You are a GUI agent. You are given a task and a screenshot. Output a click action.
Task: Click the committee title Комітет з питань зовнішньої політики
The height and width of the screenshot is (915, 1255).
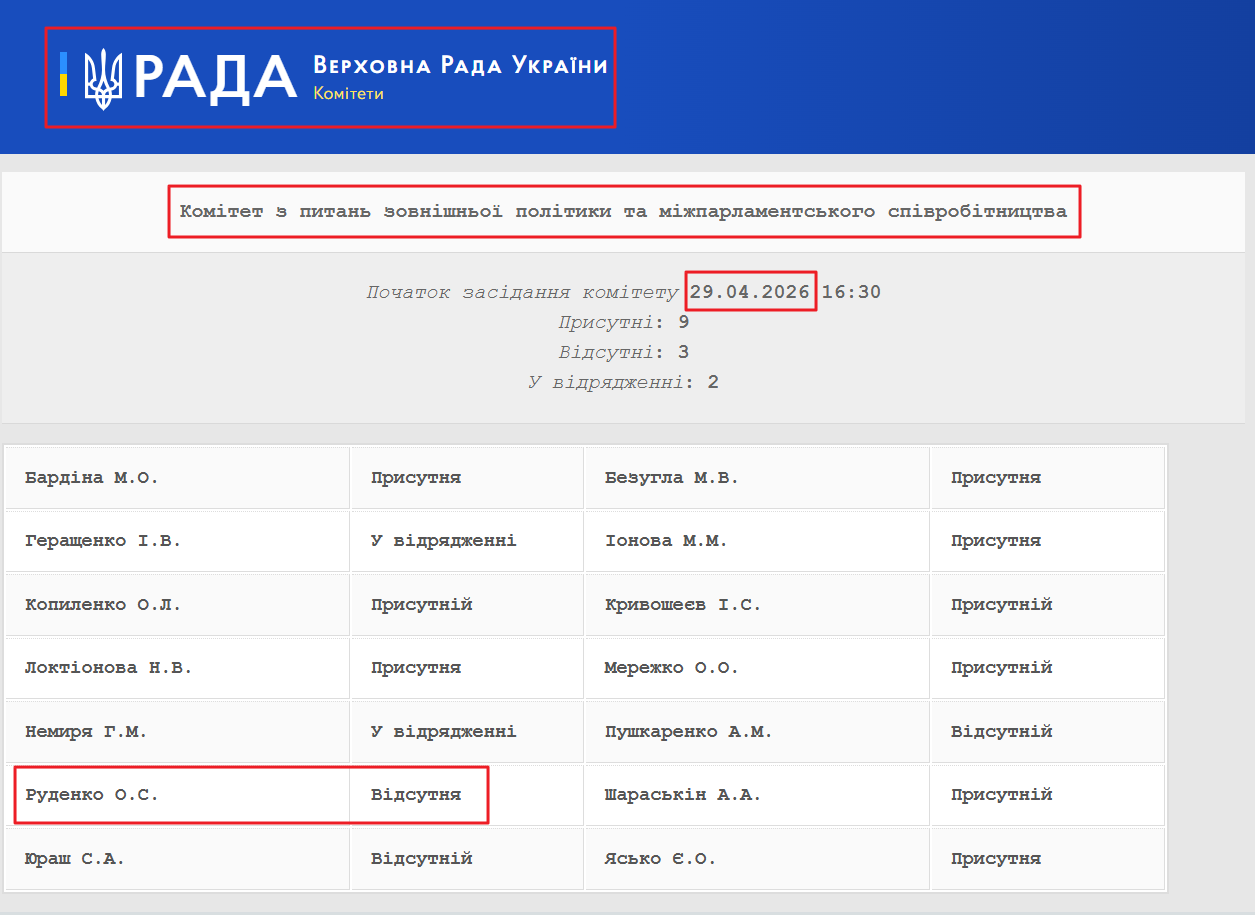(x=623, y=212)
